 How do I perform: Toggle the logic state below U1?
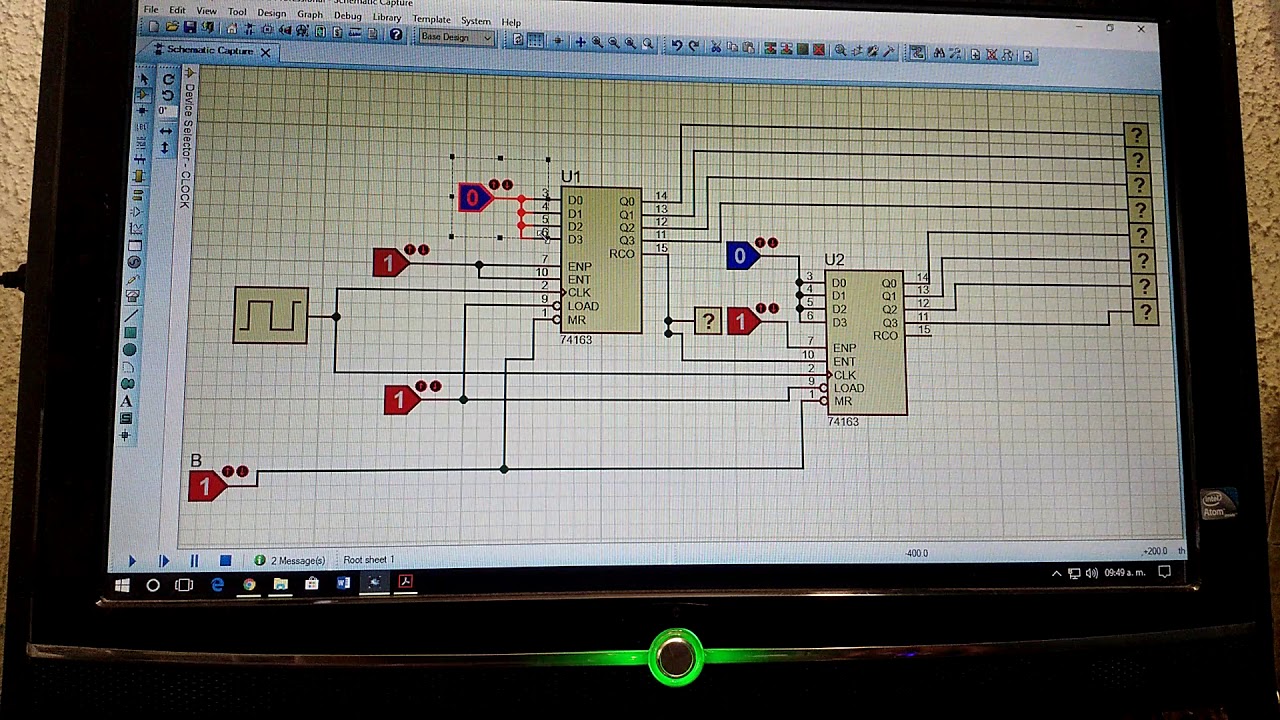(x=401, y=400)
